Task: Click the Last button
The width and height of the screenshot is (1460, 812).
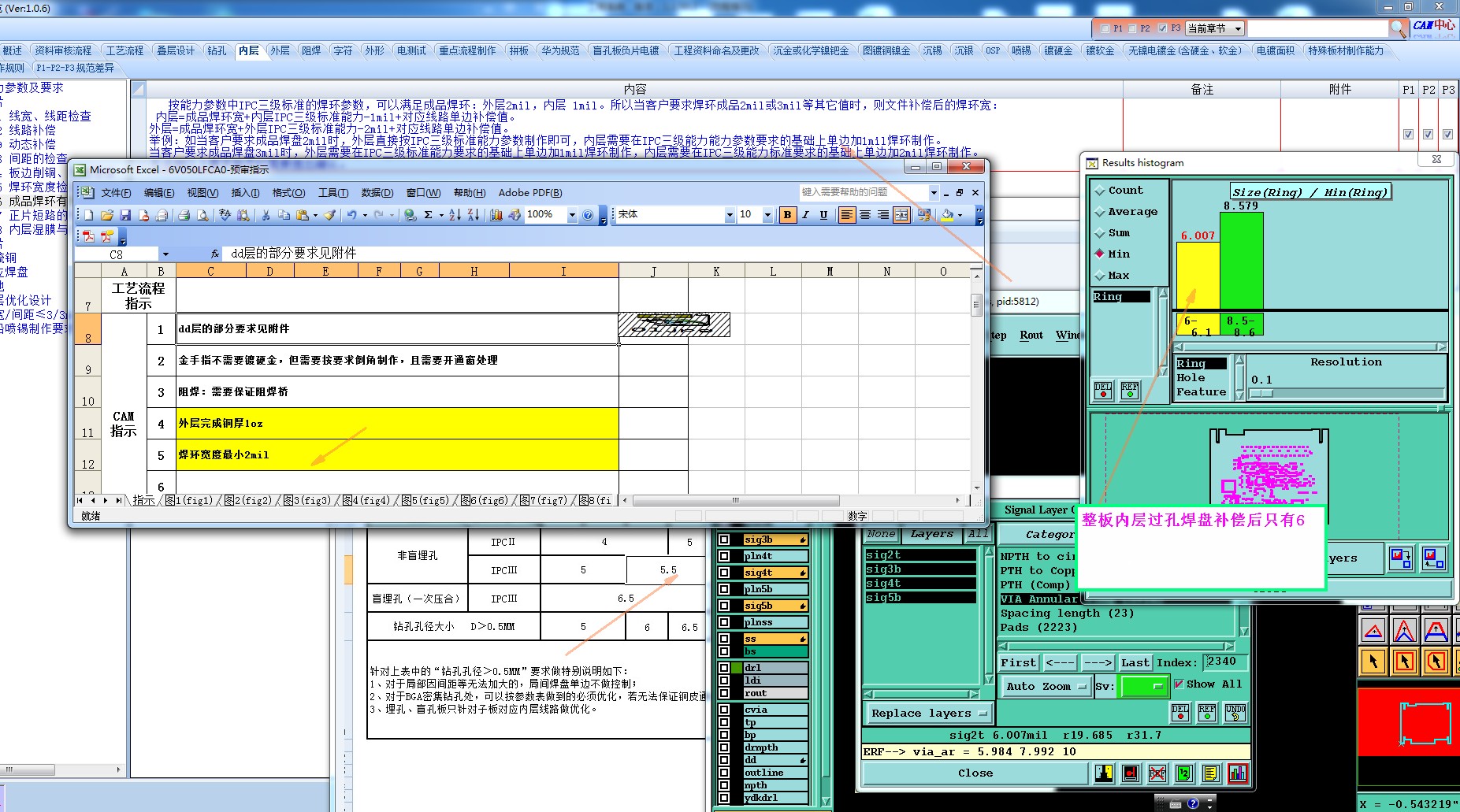Action: pyautogui.click(x=1135, y=662)
